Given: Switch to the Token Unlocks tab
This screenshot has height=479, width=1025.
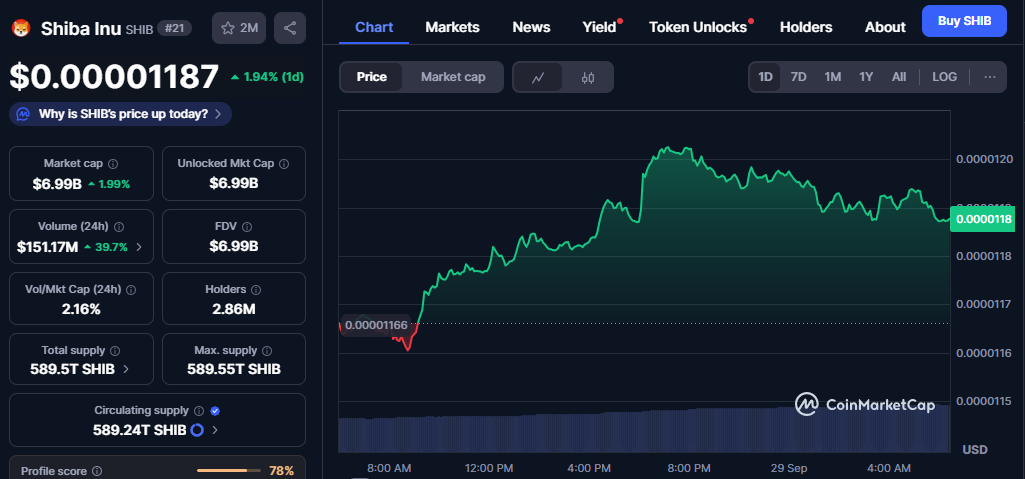Looking at the screenshot, I should pos(698,27).
